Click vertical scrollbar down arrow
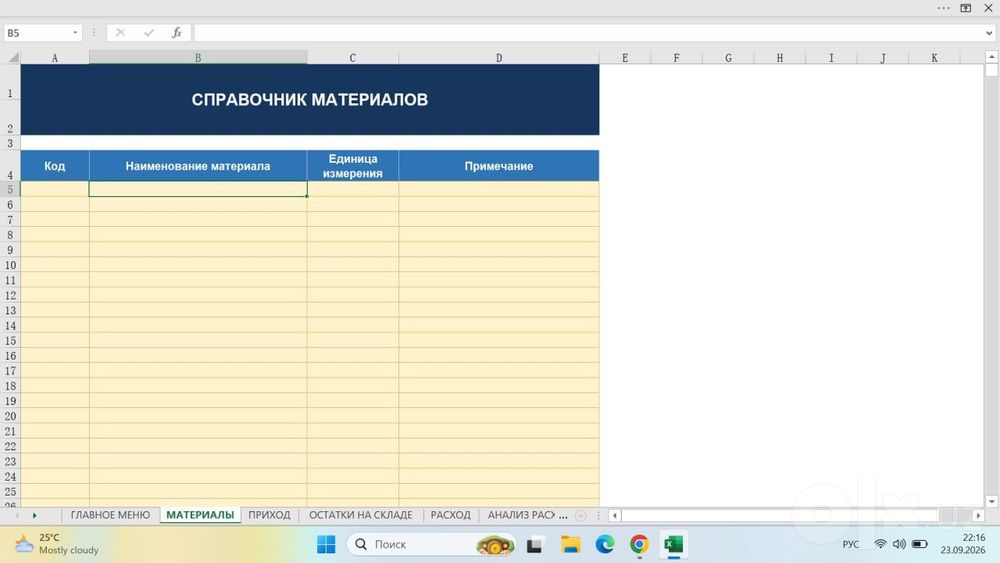Screen dimensions: 1000x563 pos(992,502)
